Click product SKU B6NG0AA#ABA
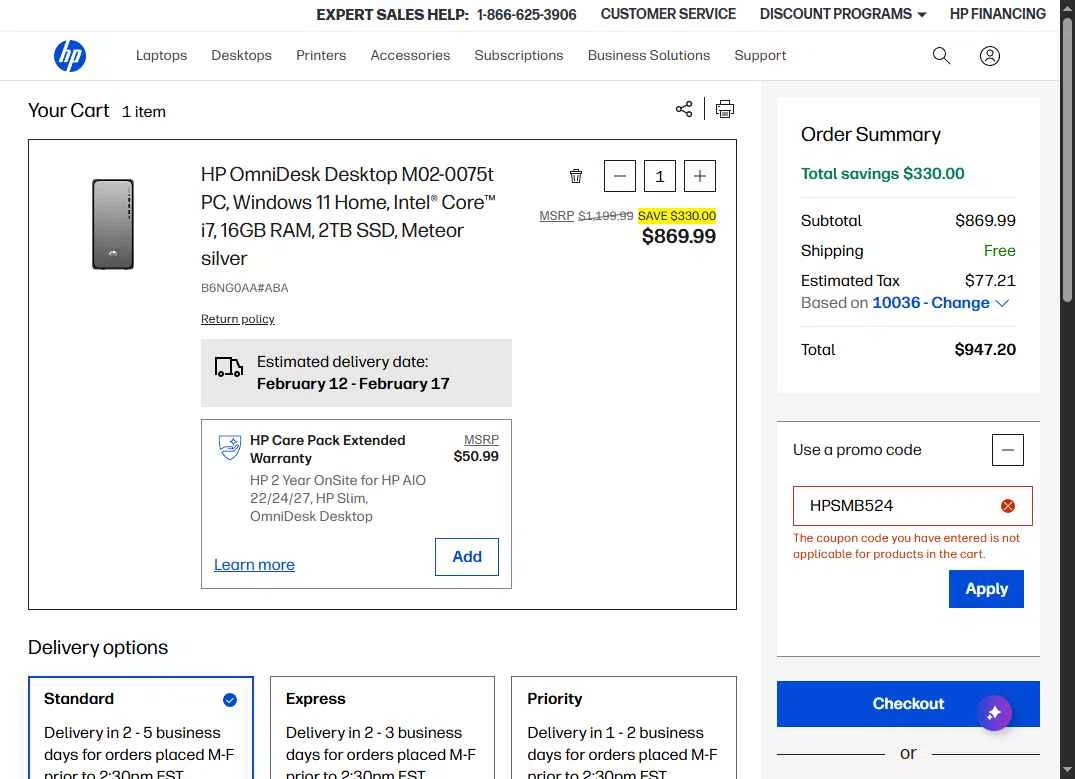The height and width of the screenshot is (779, 1075). tap(245, 288)
